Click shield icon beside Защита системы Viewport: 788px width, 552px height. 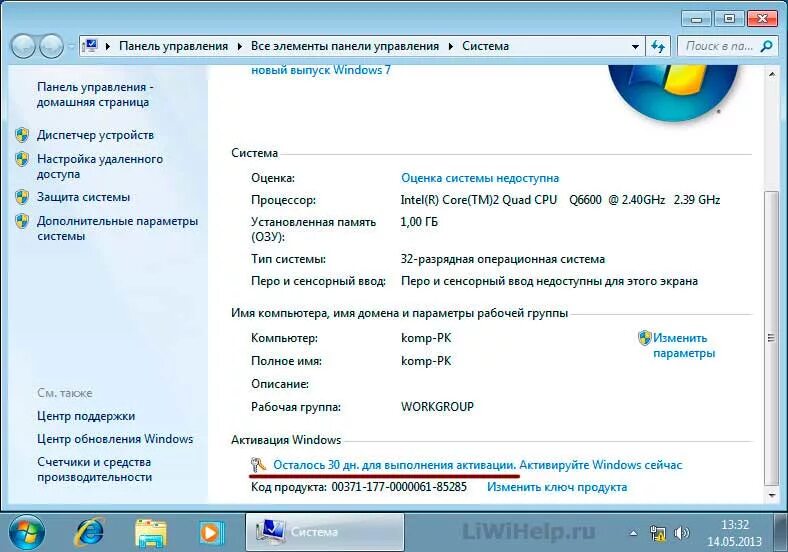tap(22, 197)
